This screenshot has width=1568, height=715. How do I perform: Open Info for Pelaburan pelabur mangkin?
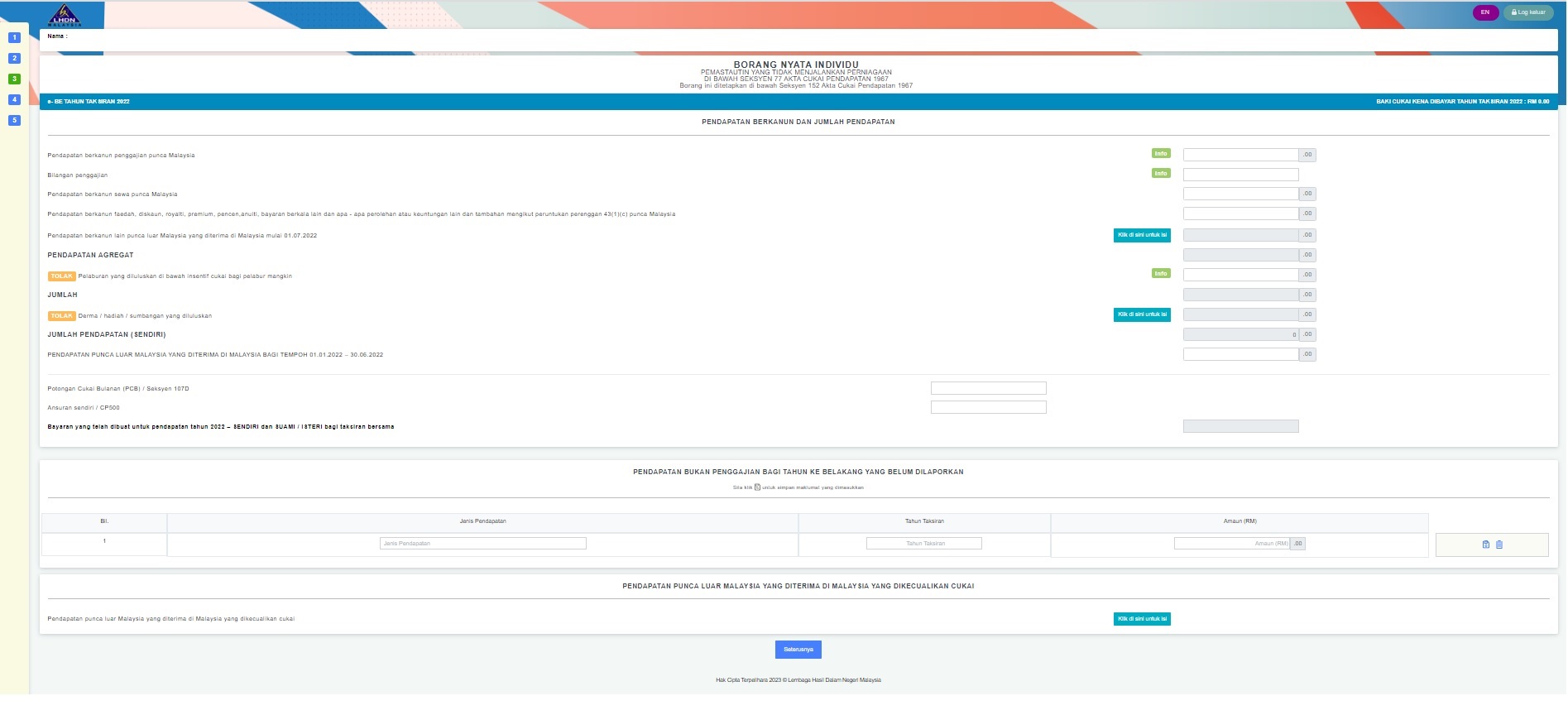[1161, 274]
